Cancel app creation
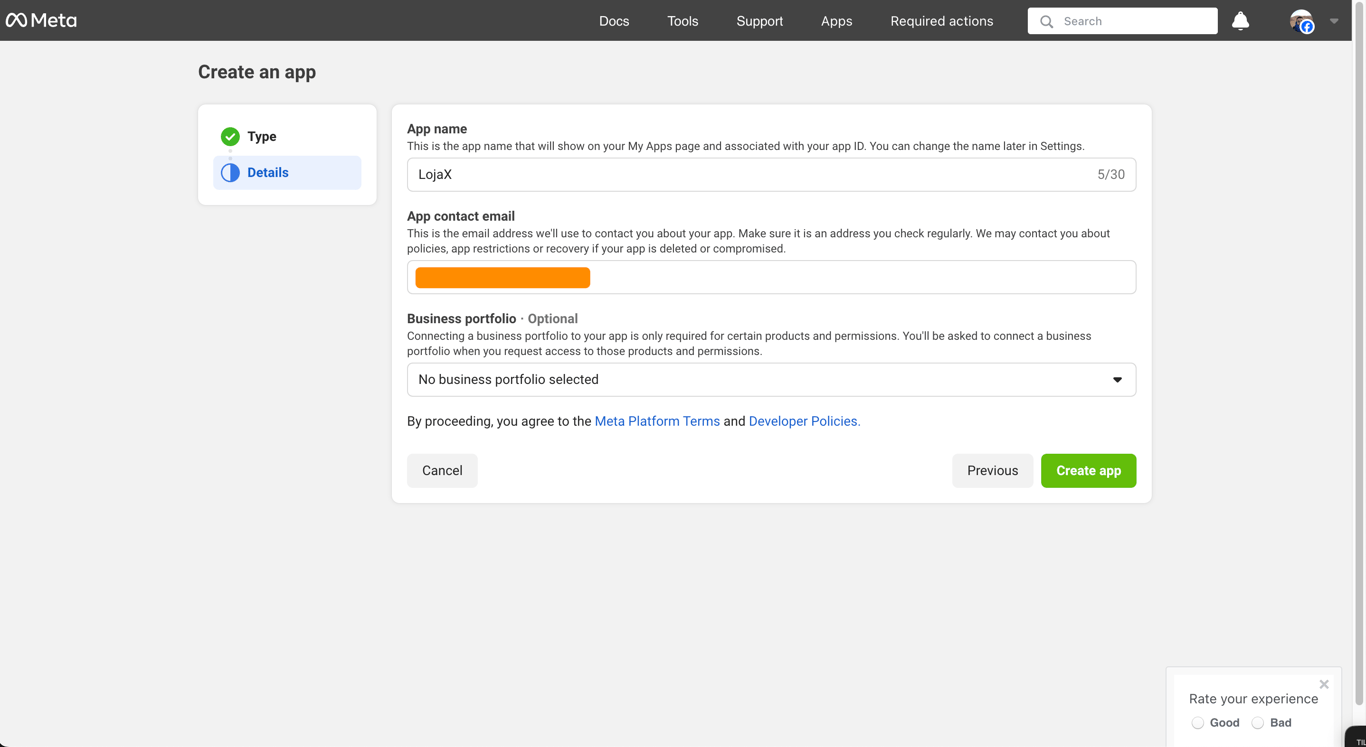Screen dimensions: 1366x747 coord(442,471)
